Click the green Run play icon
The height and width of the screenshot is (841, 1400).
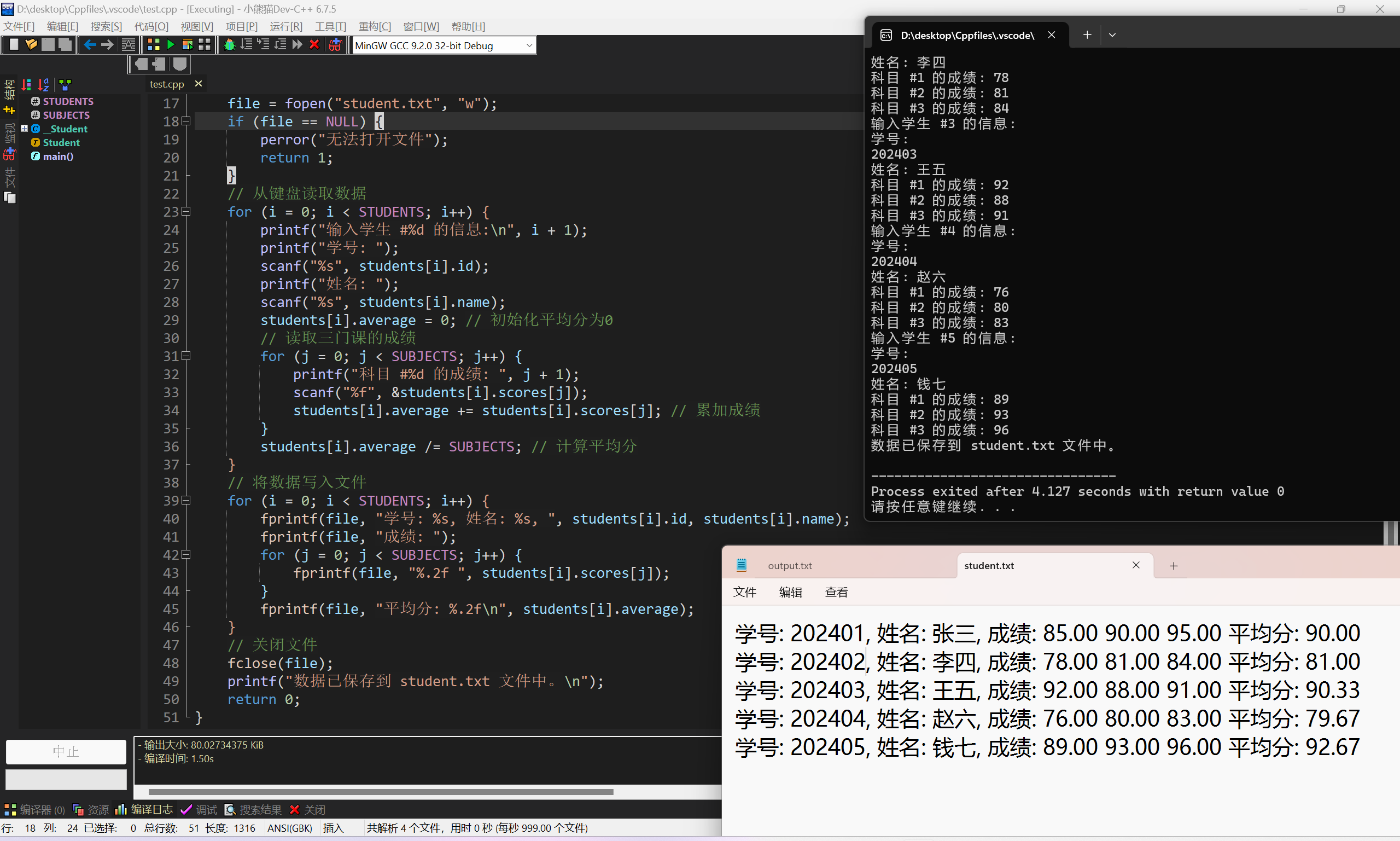coord(171,45)
